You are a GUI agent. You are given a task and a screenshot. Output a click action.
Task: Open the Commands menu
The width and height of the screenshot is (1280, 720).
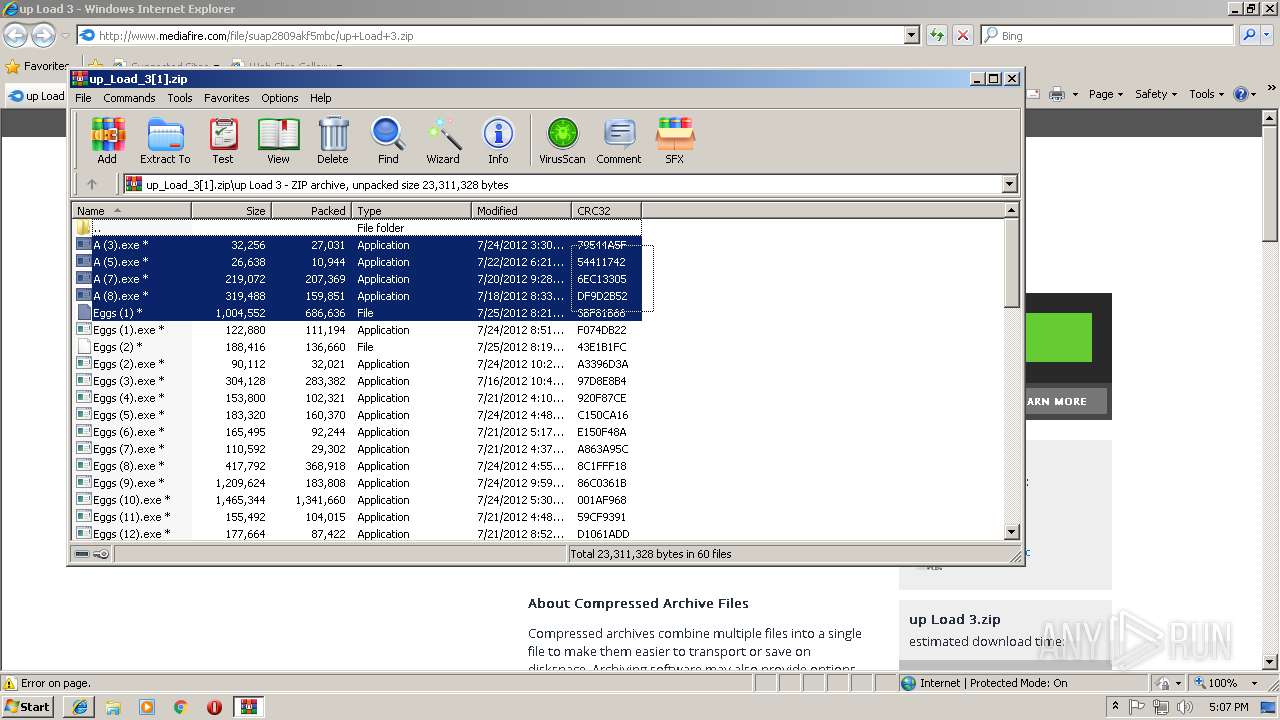click(x=129, y=98)
